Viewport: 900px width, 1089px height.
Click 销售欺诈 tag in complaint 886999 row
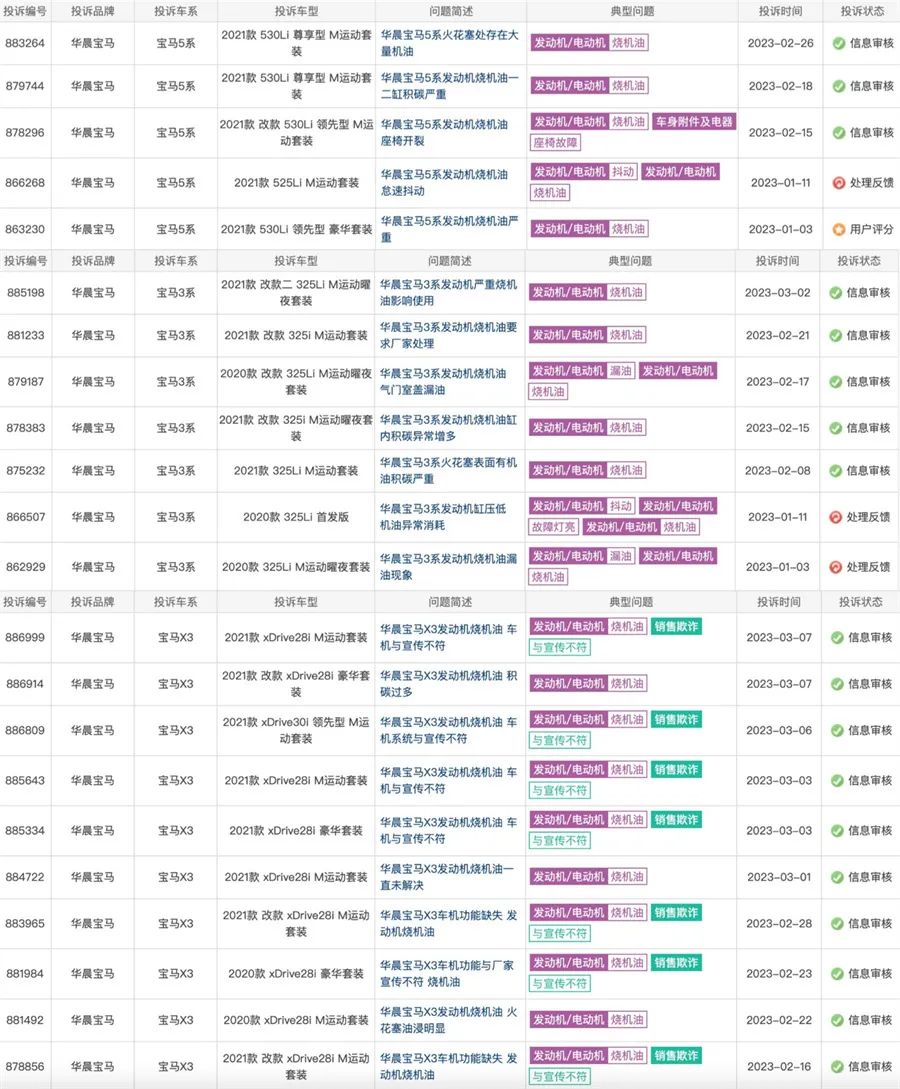[676, 627]
